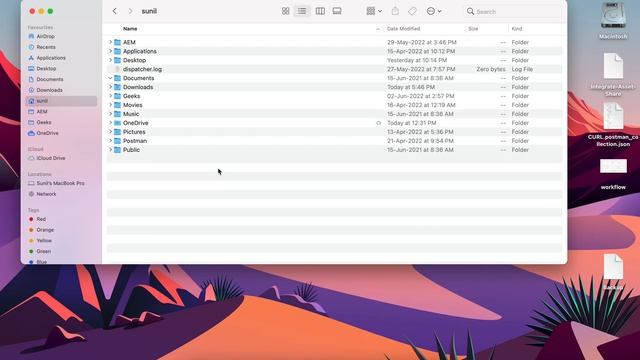640x360 pixels.
Task: Select the Applications folder name in list
Action: pyautogui.click(x=140, y=51)
